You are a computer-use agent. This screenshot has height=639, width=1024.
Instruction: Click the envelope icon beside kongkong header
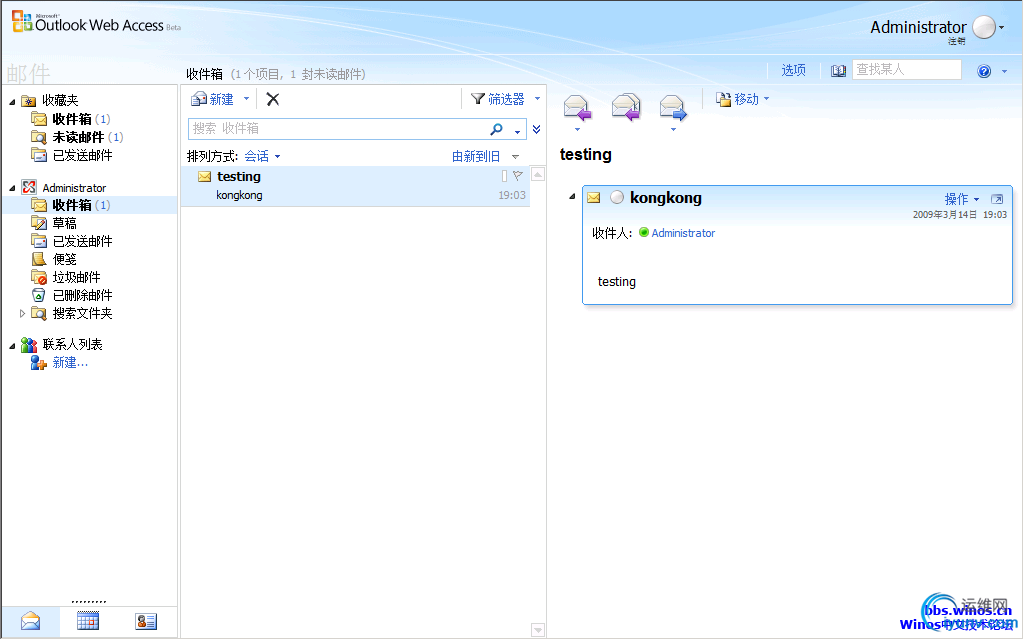coord(594,197)
